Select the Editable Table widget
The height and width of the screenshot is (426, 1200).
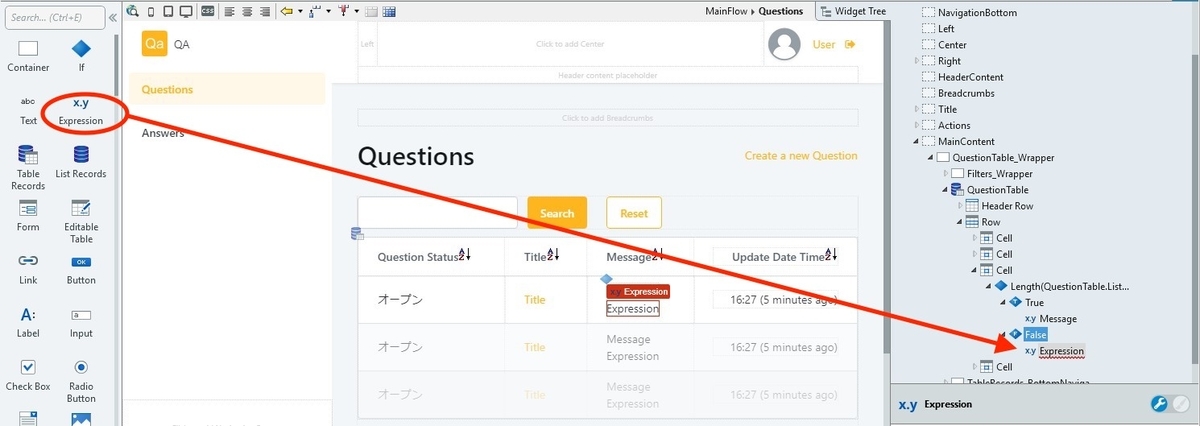pos(81,220)
